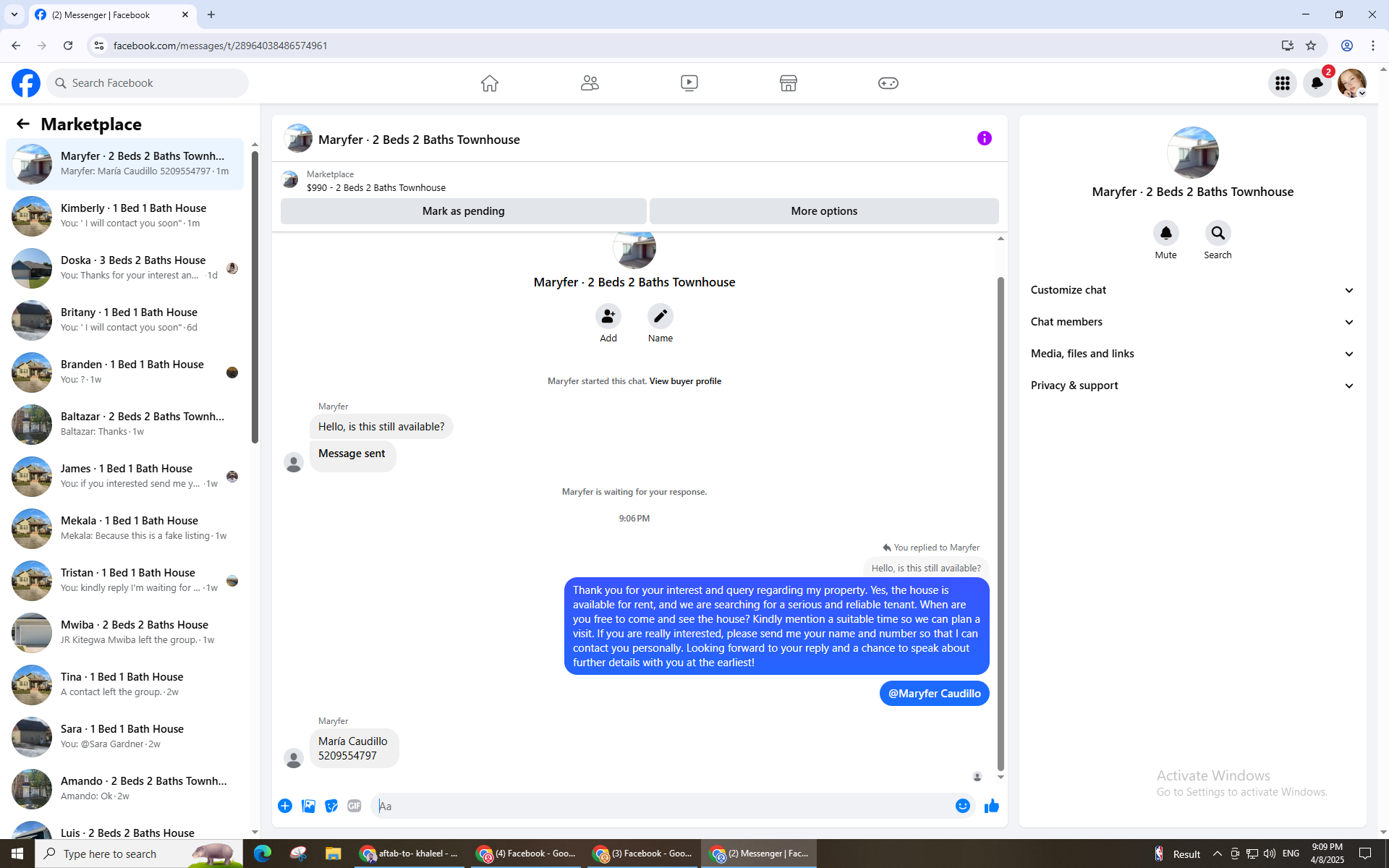Click the Mute bell icon
Screen dimensions: 1389x868
[x=1165, y=233]
